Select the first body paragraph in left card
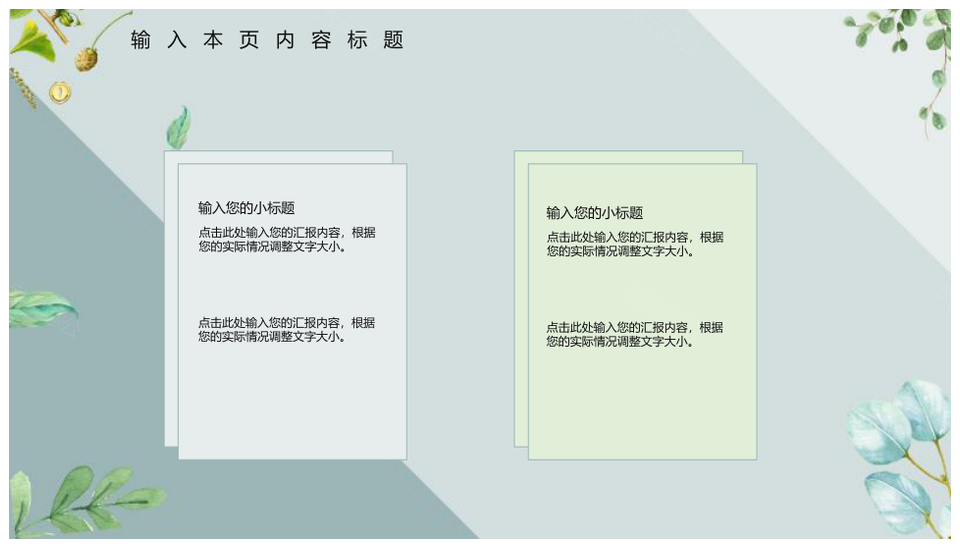This screenshot has width=960, height=548. tap(287, 239)
